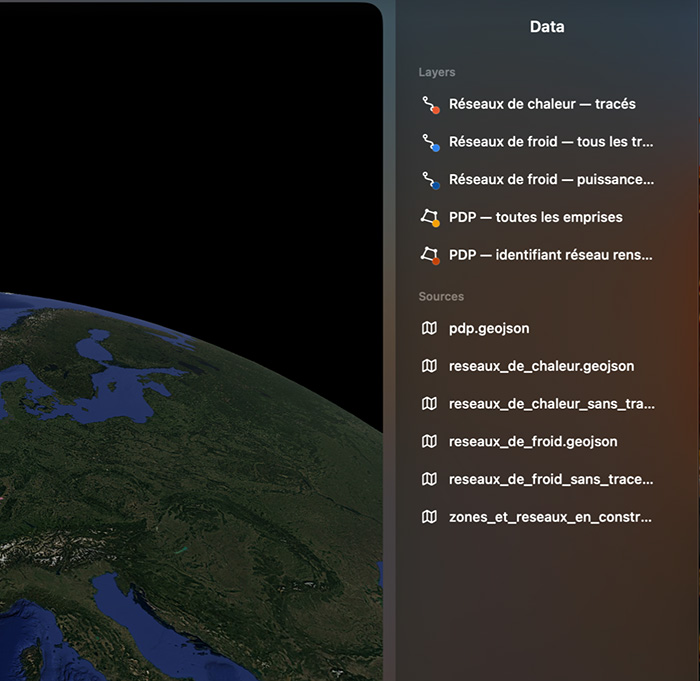This screenshot has width=700, height=681.
Task: Click map icon beside reseaux_de_froid.geojson
Action: 429,442
